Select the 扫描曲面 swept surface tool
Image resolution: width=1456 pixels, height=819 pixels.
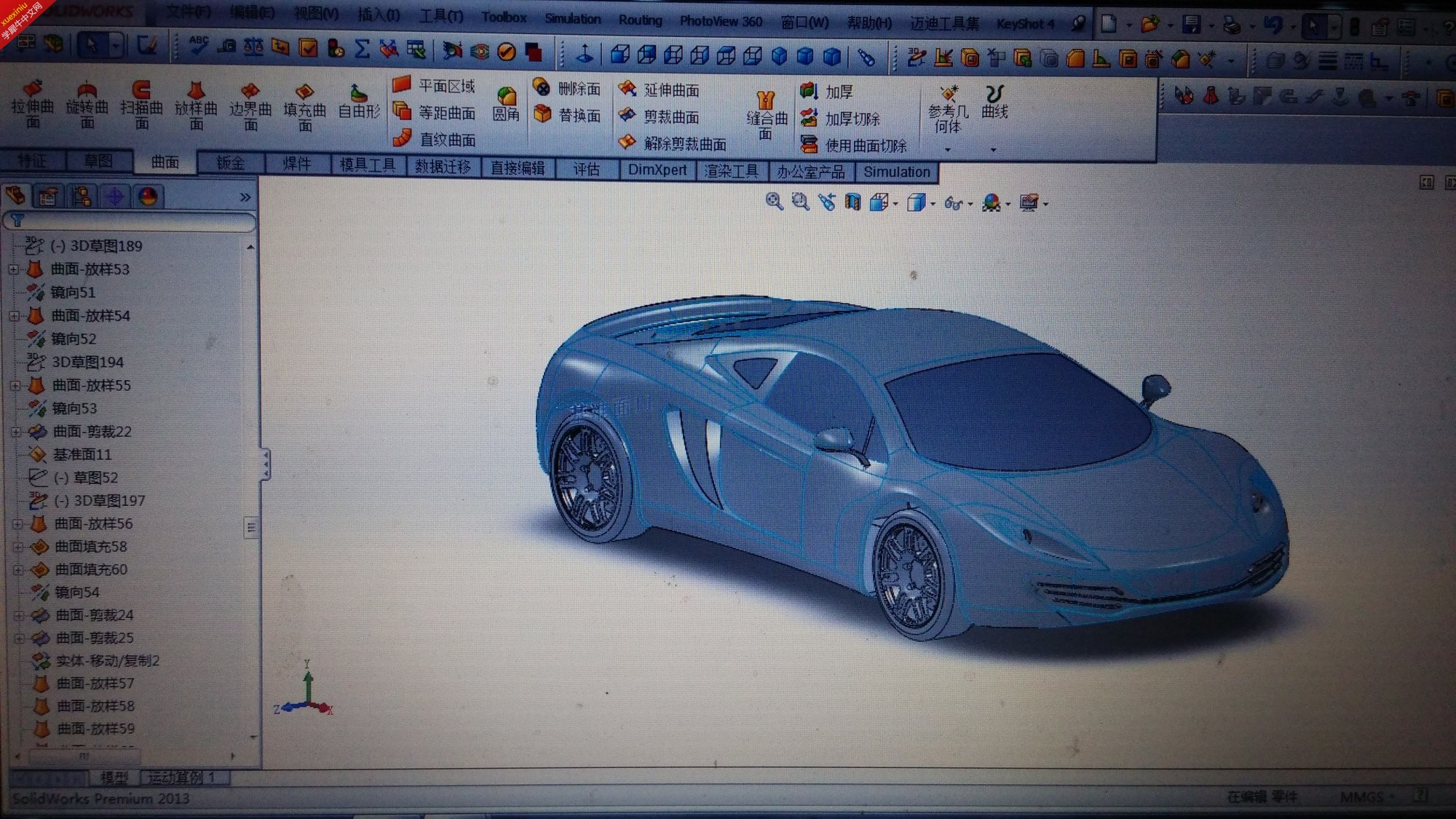point(141,106)
